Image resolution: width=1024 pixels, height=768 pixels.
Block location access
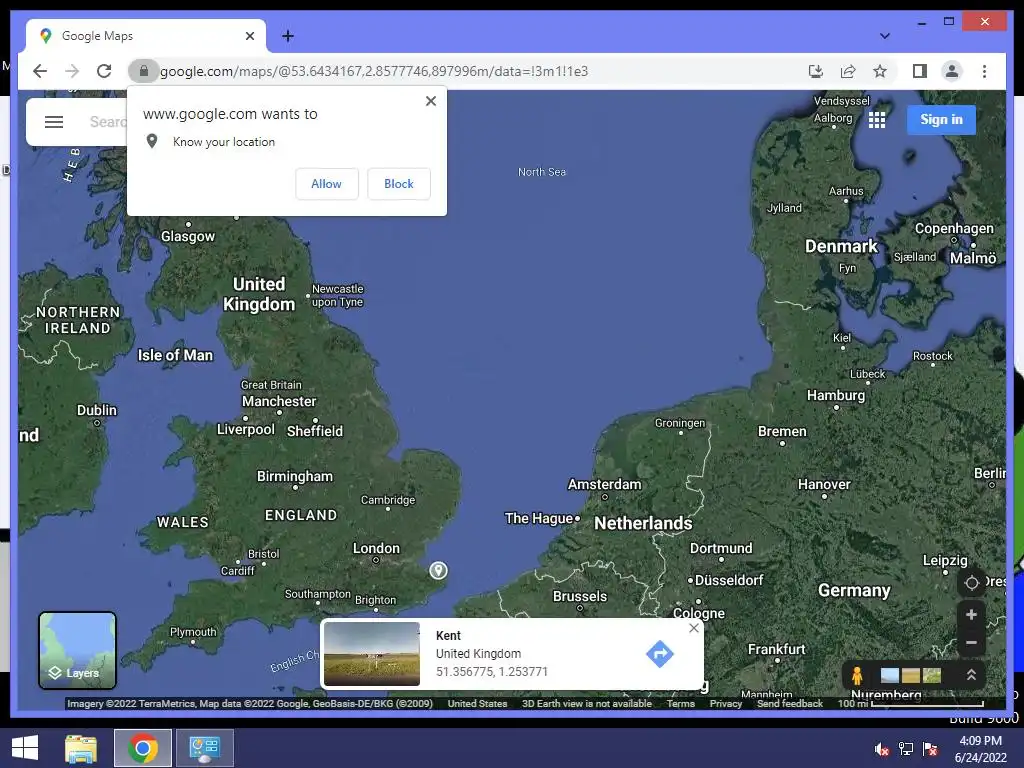pyautogui.click(x=398, y=184)
